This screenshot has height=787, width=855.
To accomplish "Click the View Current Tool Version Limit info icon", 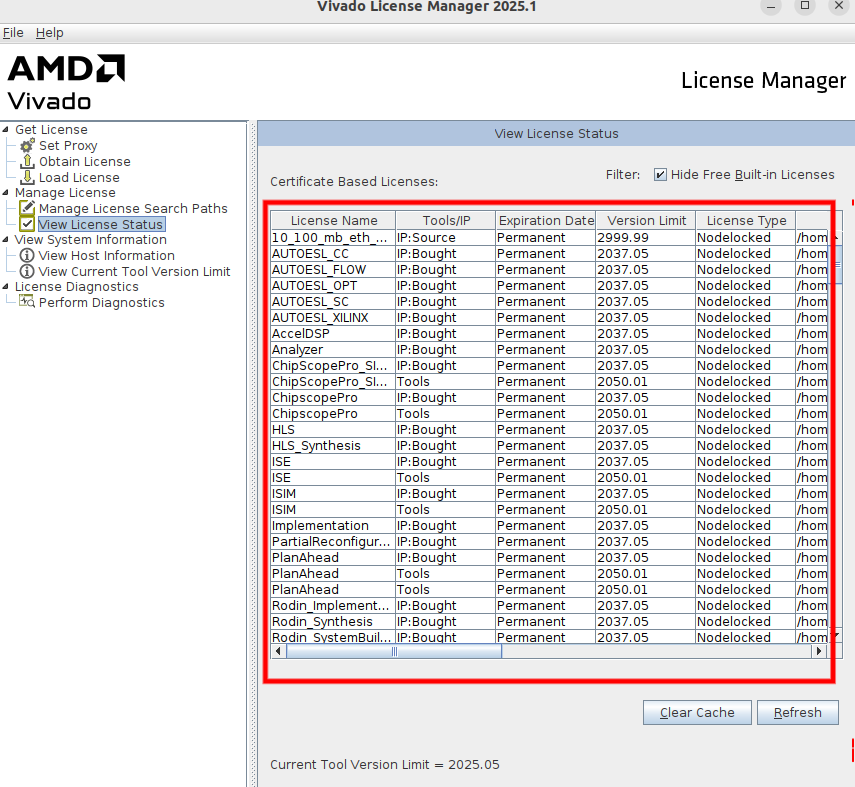I will pyautogui.click(x=27, y=271).
